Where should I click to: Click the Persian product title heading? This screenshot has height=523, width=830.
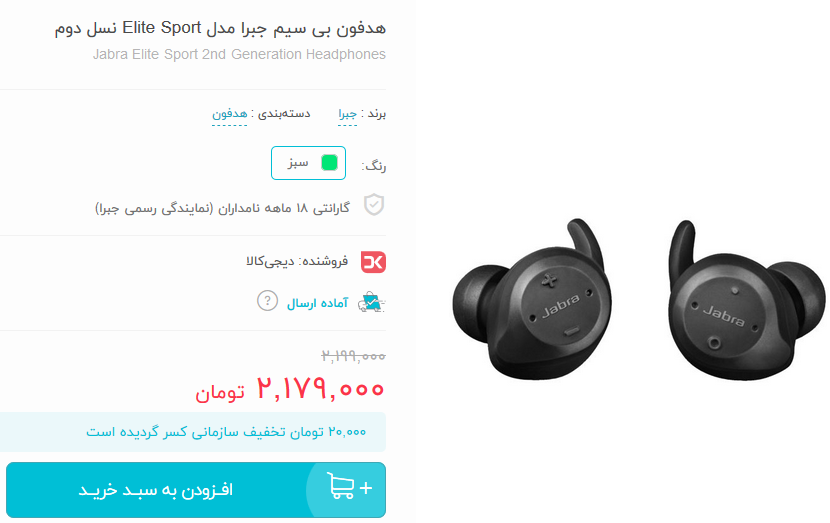(220, 28)
